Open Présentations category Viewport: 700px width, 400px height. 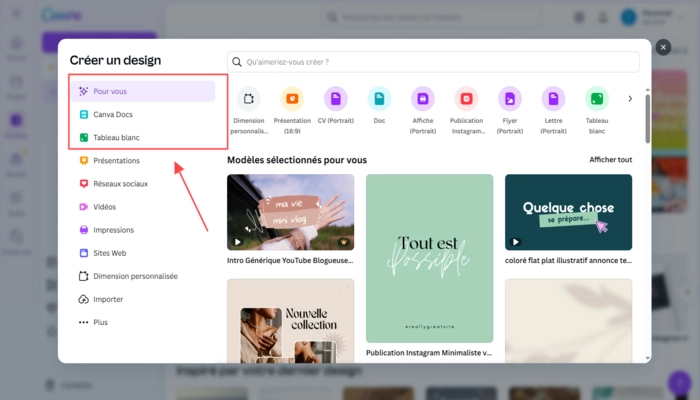click(143, 161)
